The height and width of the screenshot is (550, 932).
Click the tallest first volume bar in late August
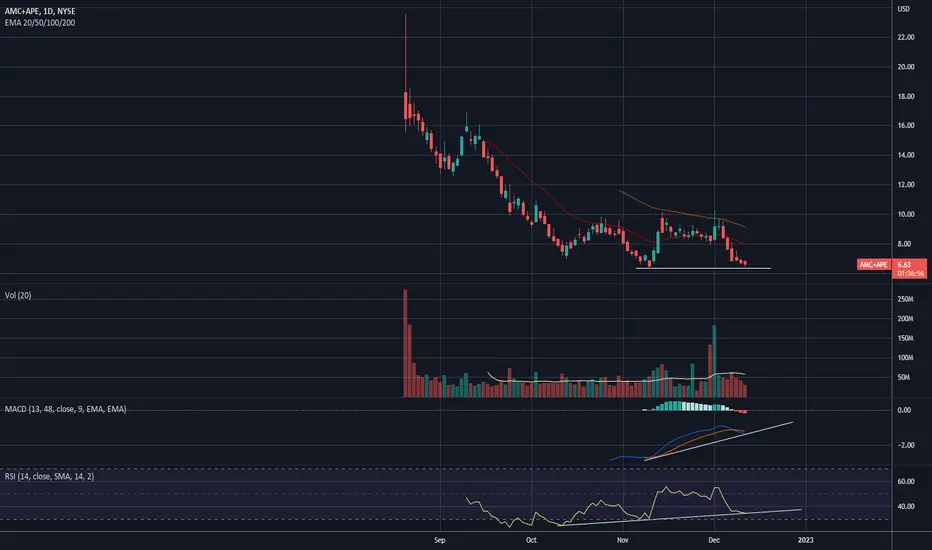[405, 343]
